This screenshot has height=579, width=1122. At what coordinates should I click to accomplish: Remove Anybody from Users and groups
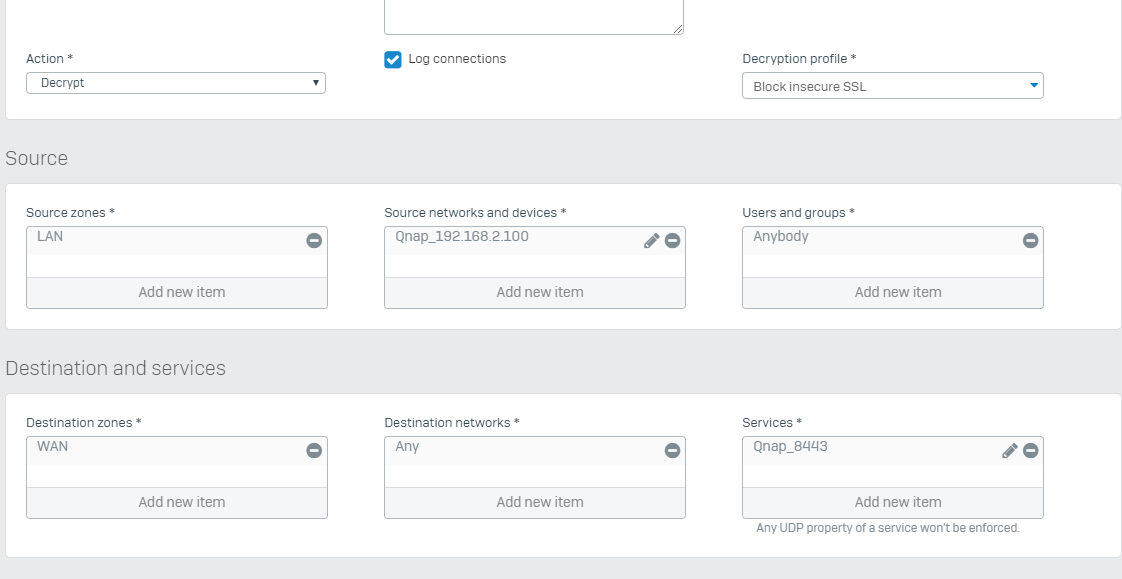(1030, 240)
